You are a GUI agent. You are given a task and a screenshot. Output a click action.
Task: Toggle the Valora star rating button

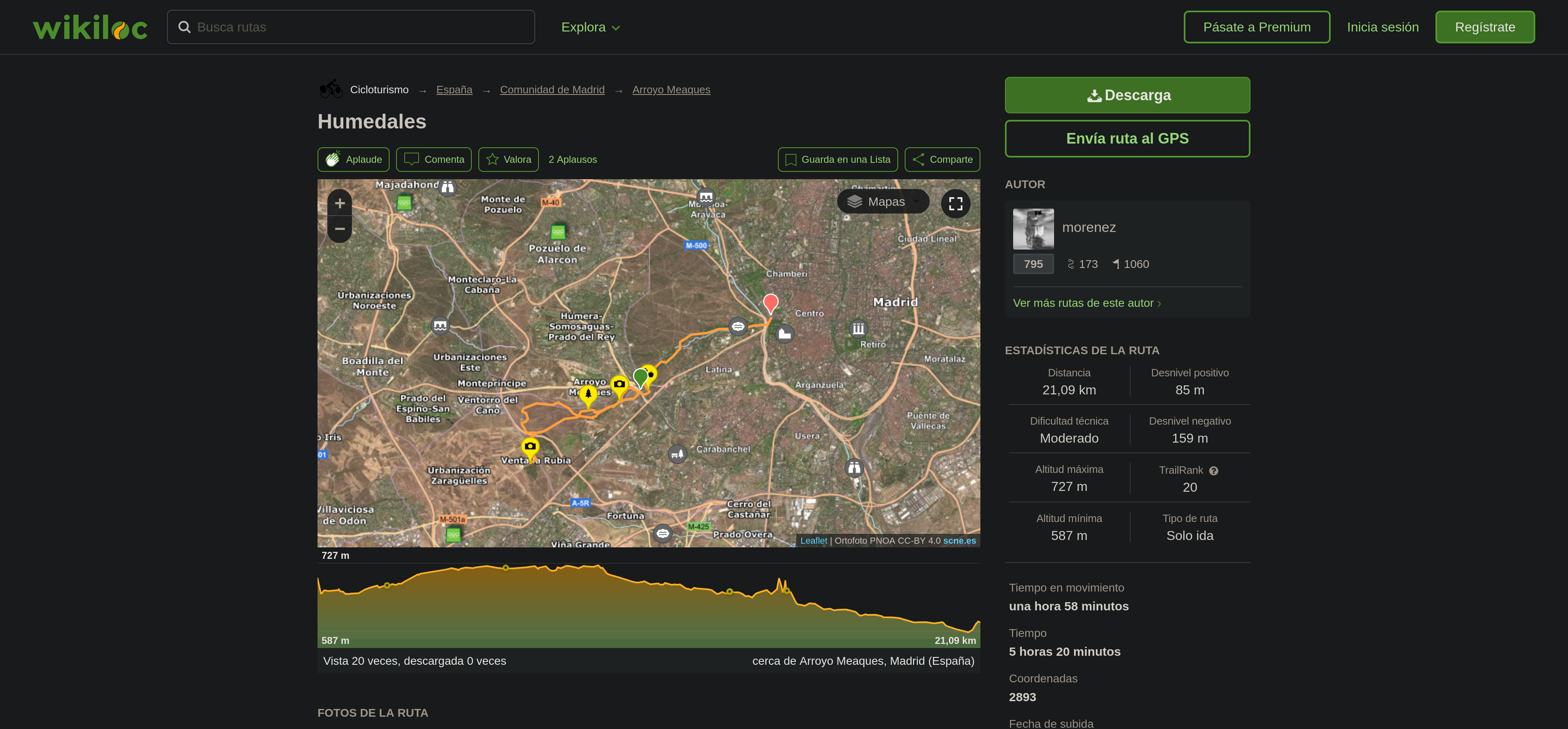point(508,160)
